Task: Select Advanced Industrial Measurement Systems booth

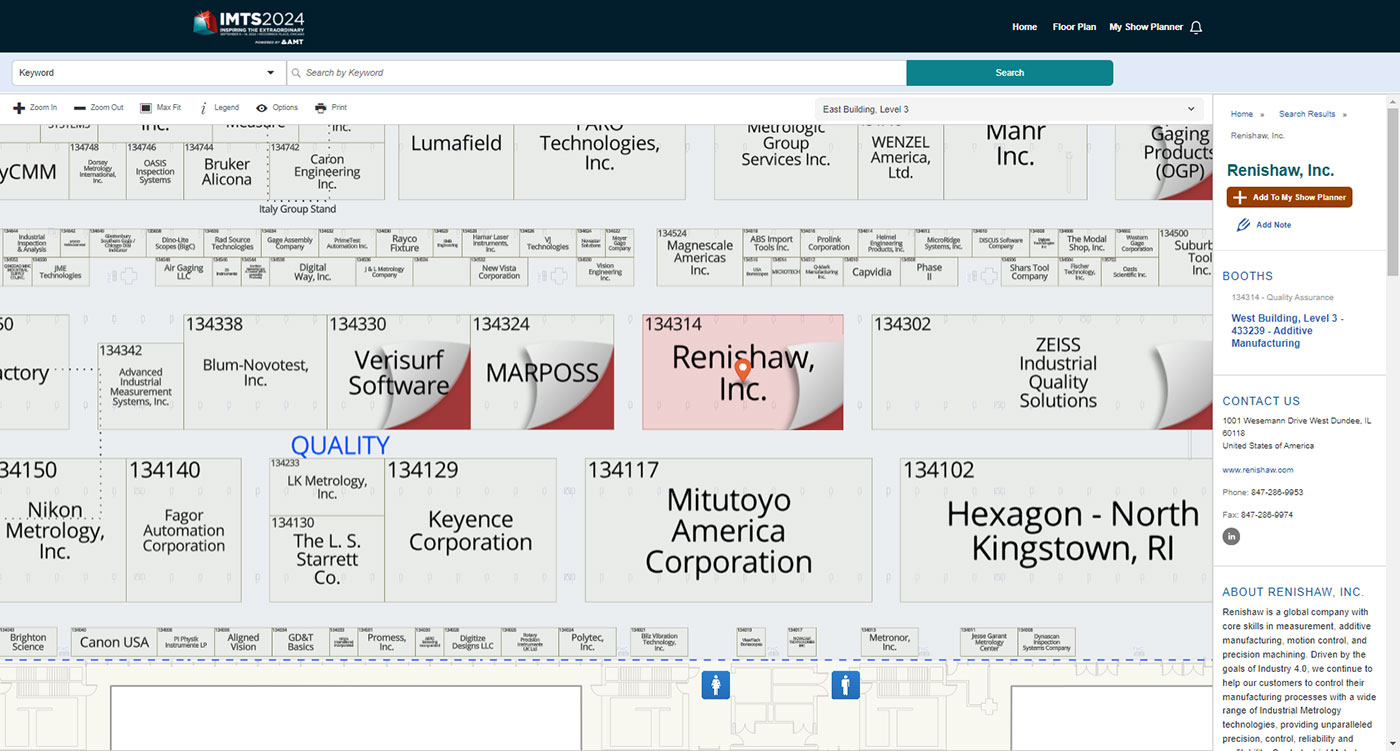Action: point(141,387)
